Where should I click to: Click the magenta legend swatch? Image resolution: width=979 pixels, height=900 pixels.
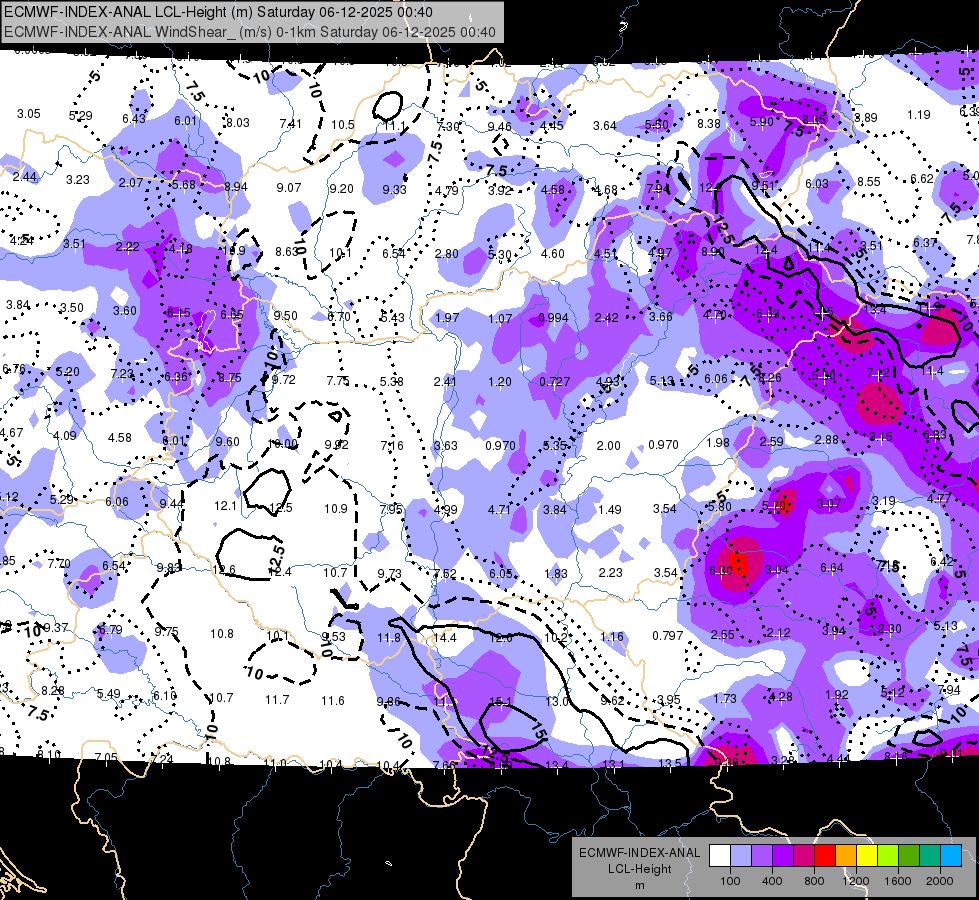(804, 856)
